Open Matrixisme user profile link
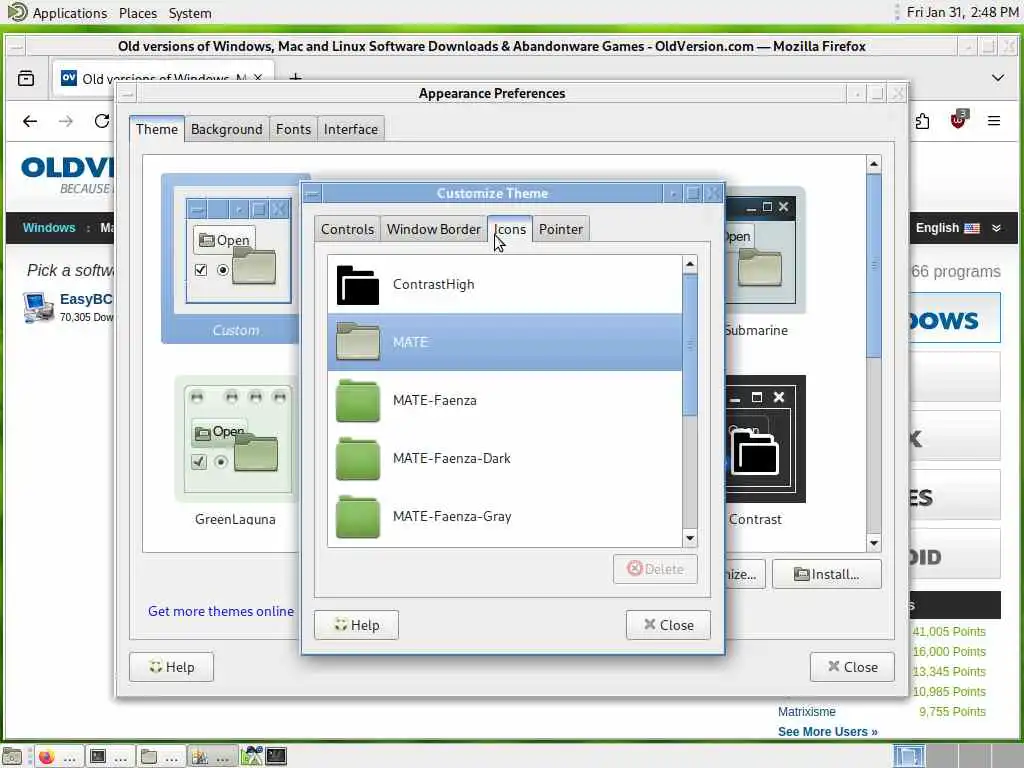1024x768 pixels. click(x=807, y=712)
